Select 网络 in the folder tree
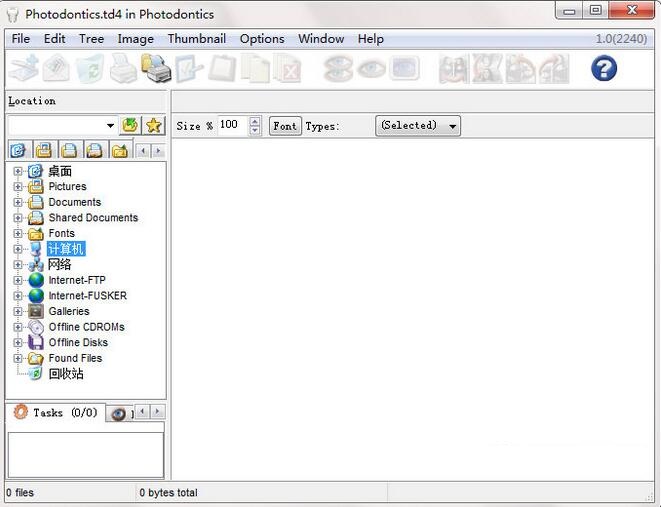 (x=59, y=265)
